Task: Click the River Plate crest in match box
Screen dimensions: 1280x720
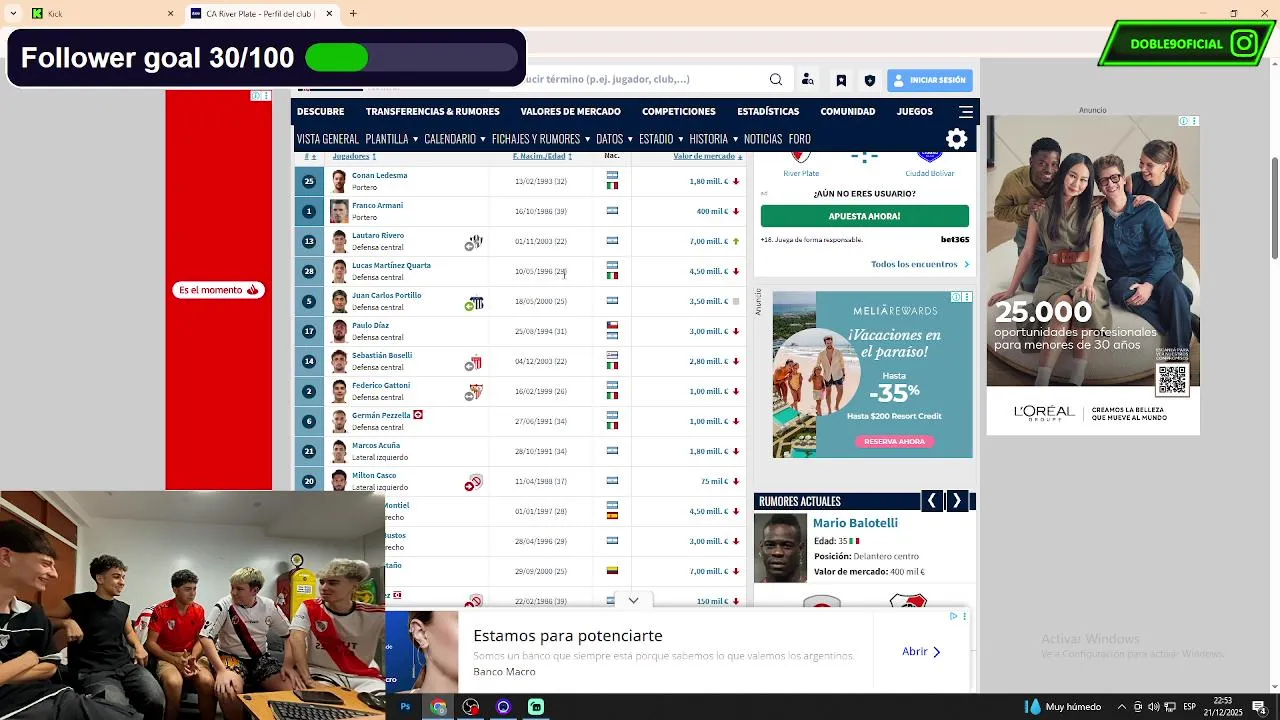Action: coord(800,158)
